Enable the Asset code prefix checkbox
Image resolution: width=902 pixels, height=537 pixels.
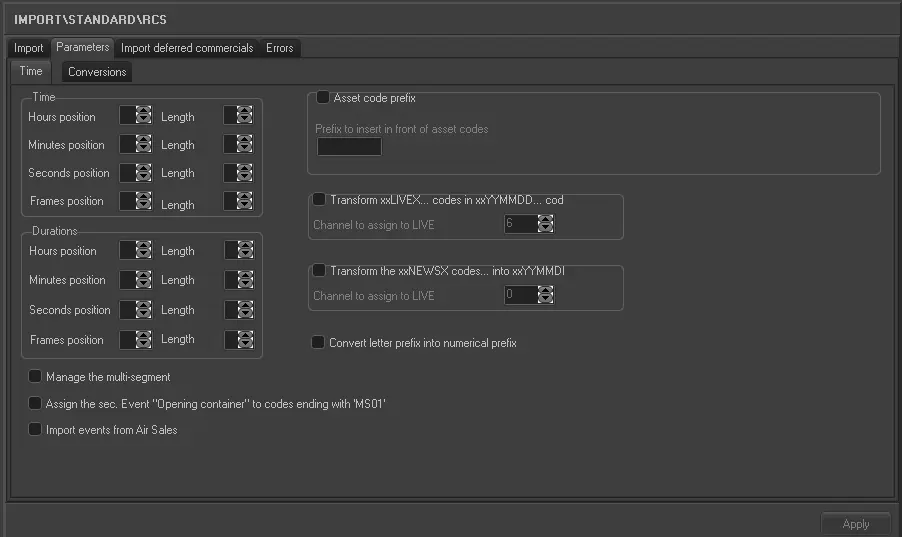pyautogui.click(x=323, y=98)
